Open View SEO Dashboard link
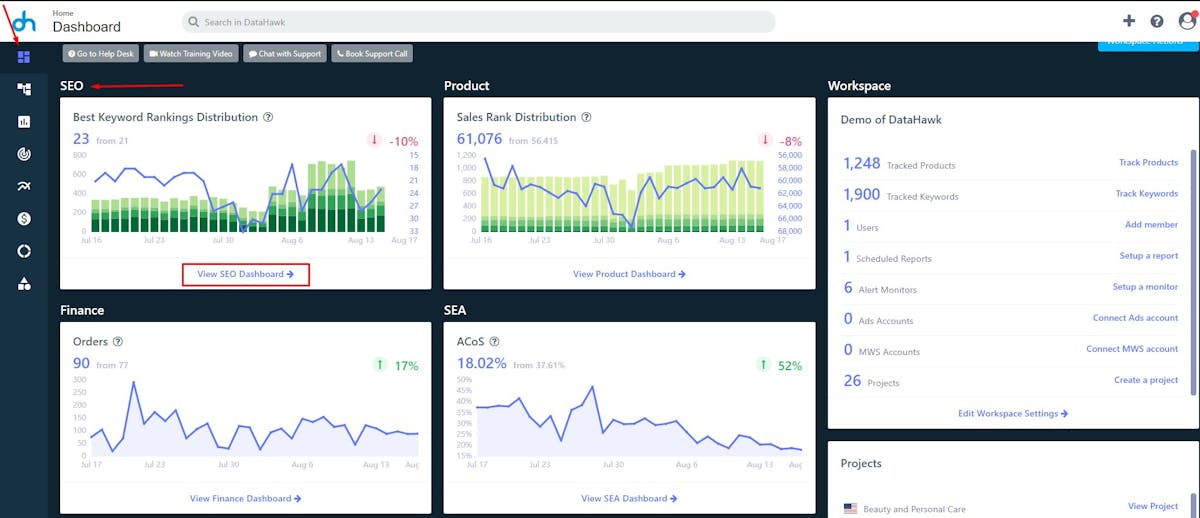 [x=245, y=274]
